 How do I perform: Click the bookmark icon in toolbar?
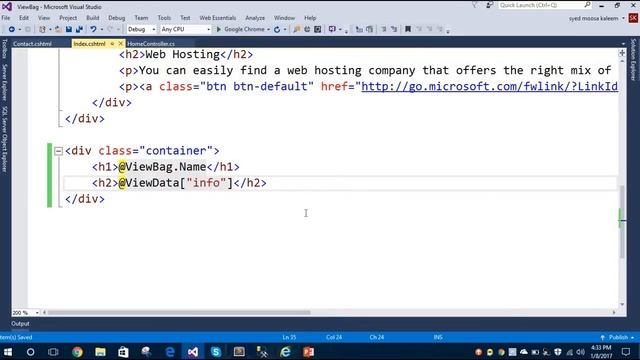(x=407, y=29)
